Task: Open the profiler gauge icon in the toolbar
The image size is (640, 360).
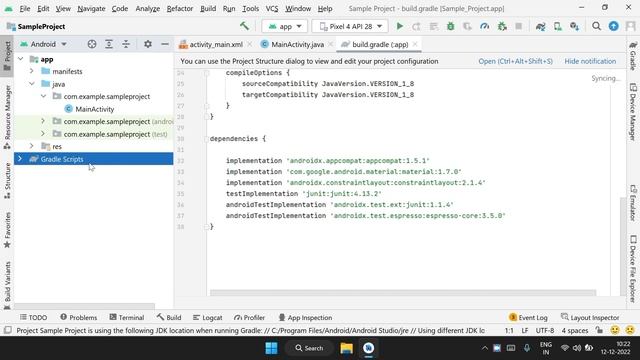Action: point(484,26)
